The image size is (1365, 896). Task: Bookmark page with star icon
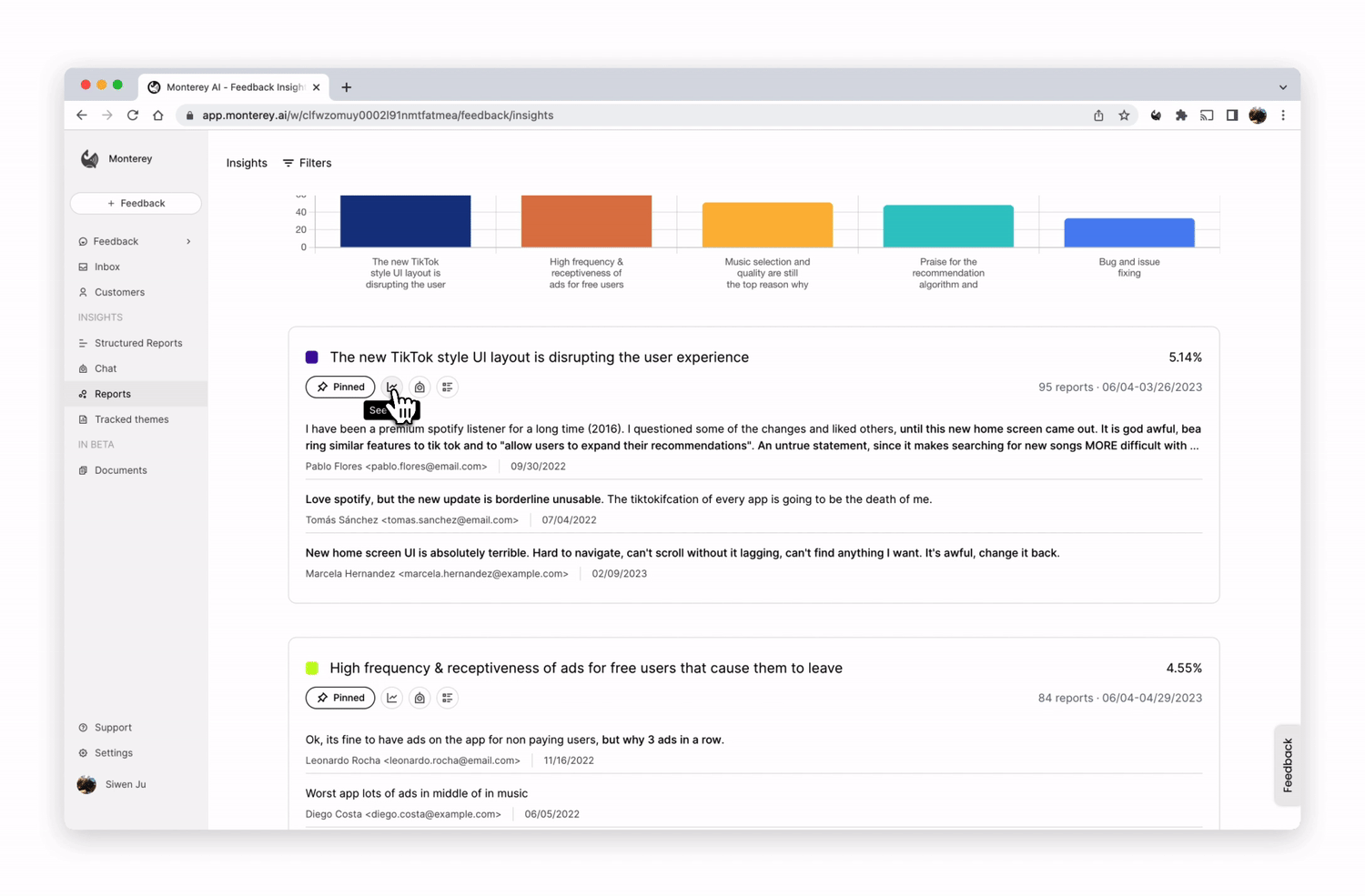(1124, 116)
